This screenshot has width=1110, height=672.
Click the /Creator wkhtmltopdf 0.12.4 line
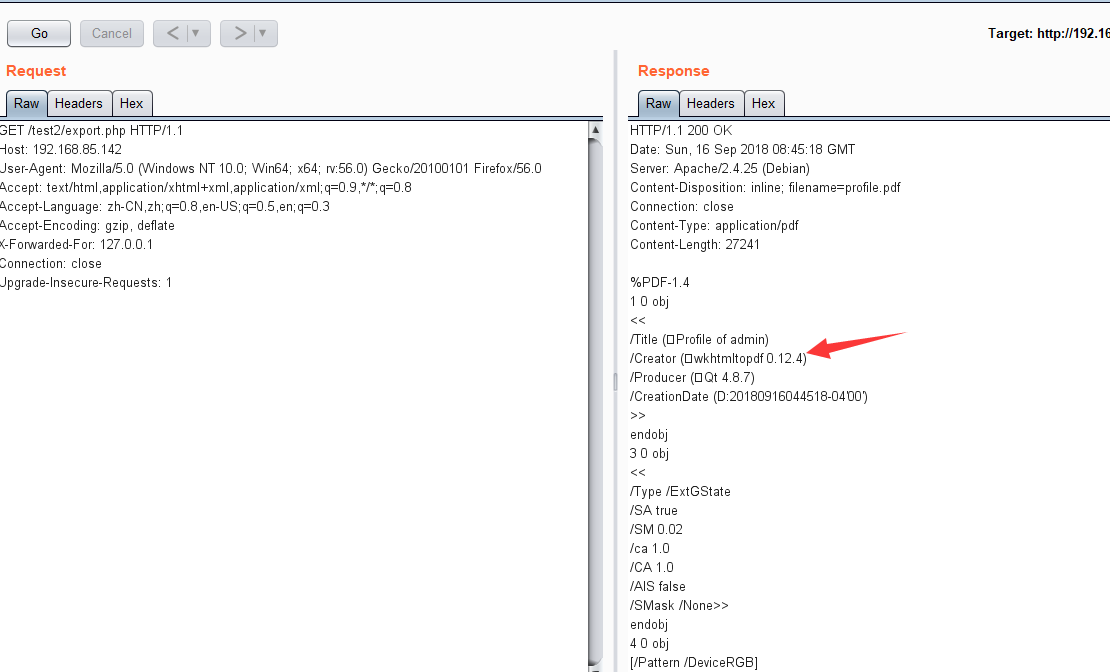pos(718,358)
